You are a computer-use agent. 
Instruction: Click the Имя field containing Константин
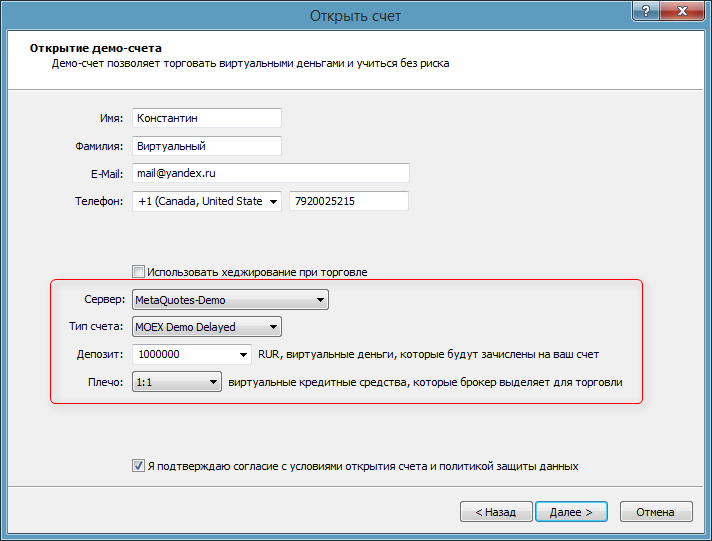(207, 118)
